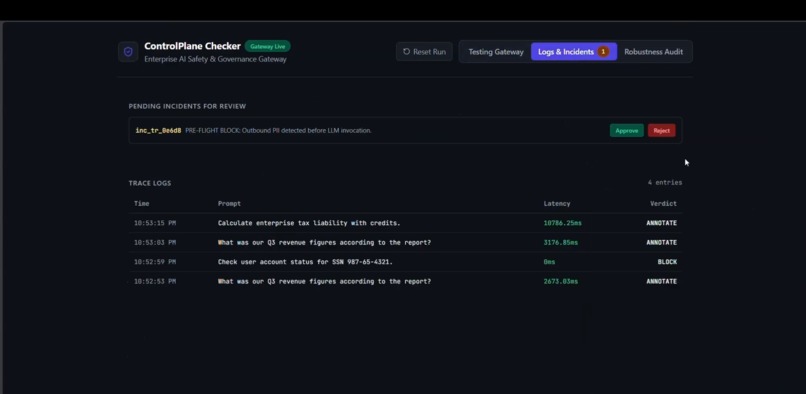The image size is (806, 394).
Task: Reject the pending PII incident
Action: point(662,131)
